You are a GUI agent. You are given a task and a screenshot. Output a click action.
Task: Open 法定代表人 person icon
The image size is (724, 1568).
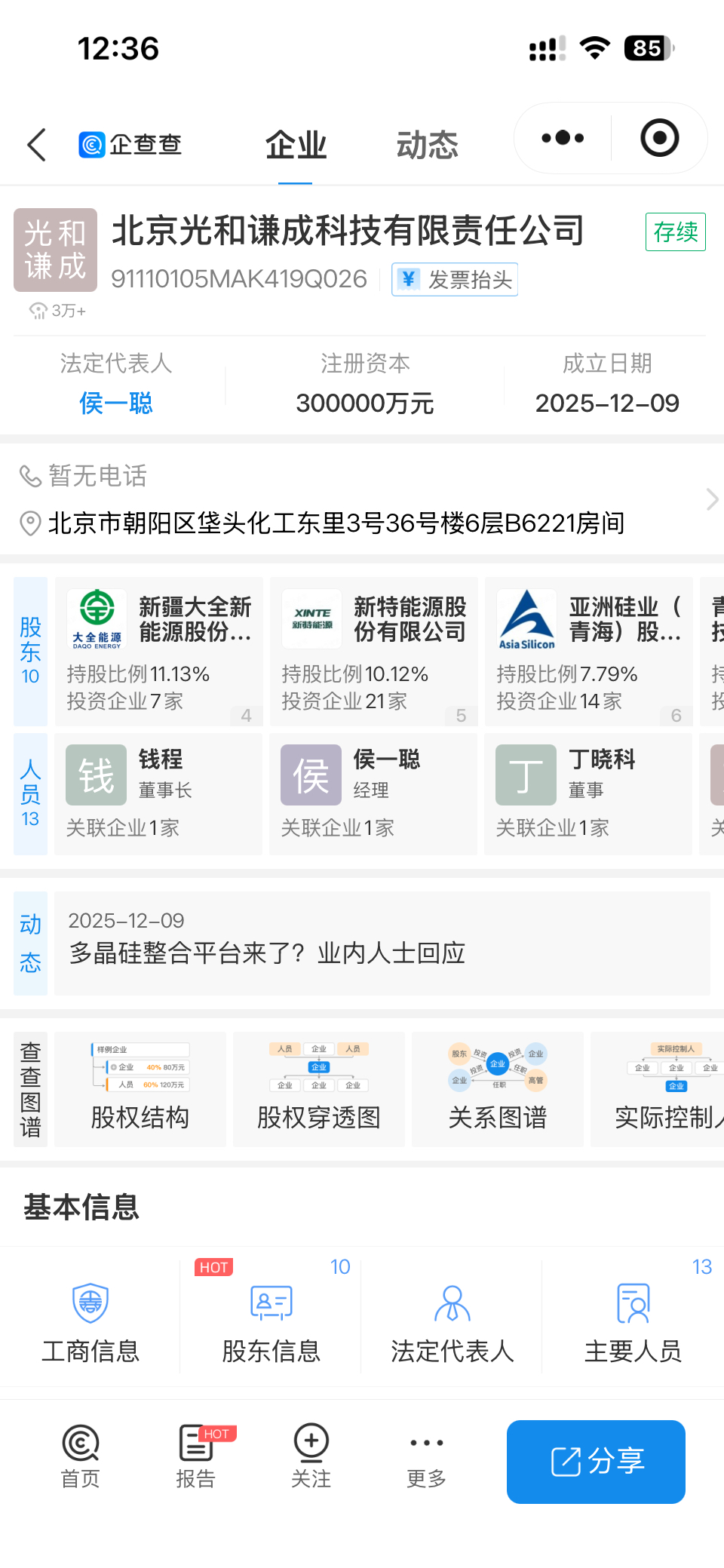pyautogui.click(x=452, y=1303)
